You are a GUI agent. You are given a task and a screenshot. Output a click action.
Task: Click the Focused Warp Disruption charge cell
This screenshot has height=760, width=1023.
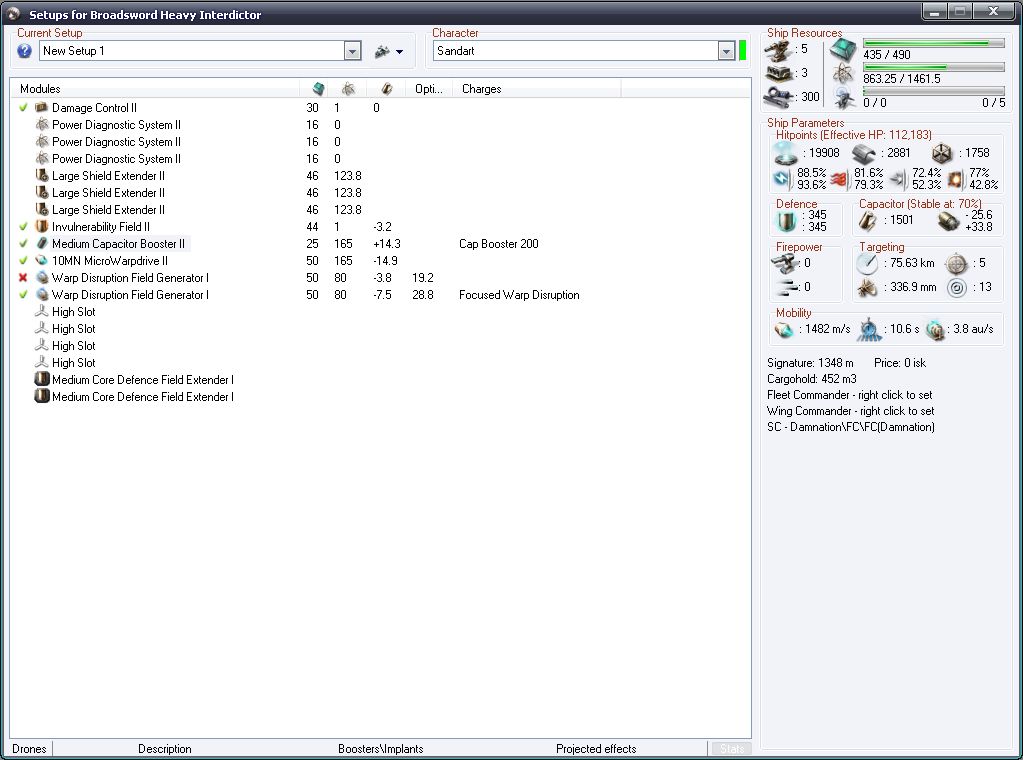click(x=519, y=295)
